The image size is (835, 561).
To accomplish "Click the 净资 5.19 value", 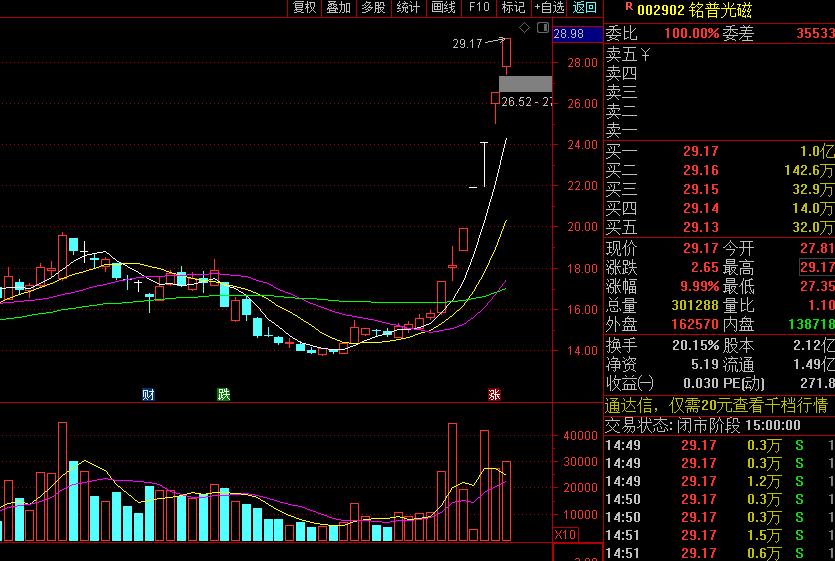I will (x=705, y=365).
